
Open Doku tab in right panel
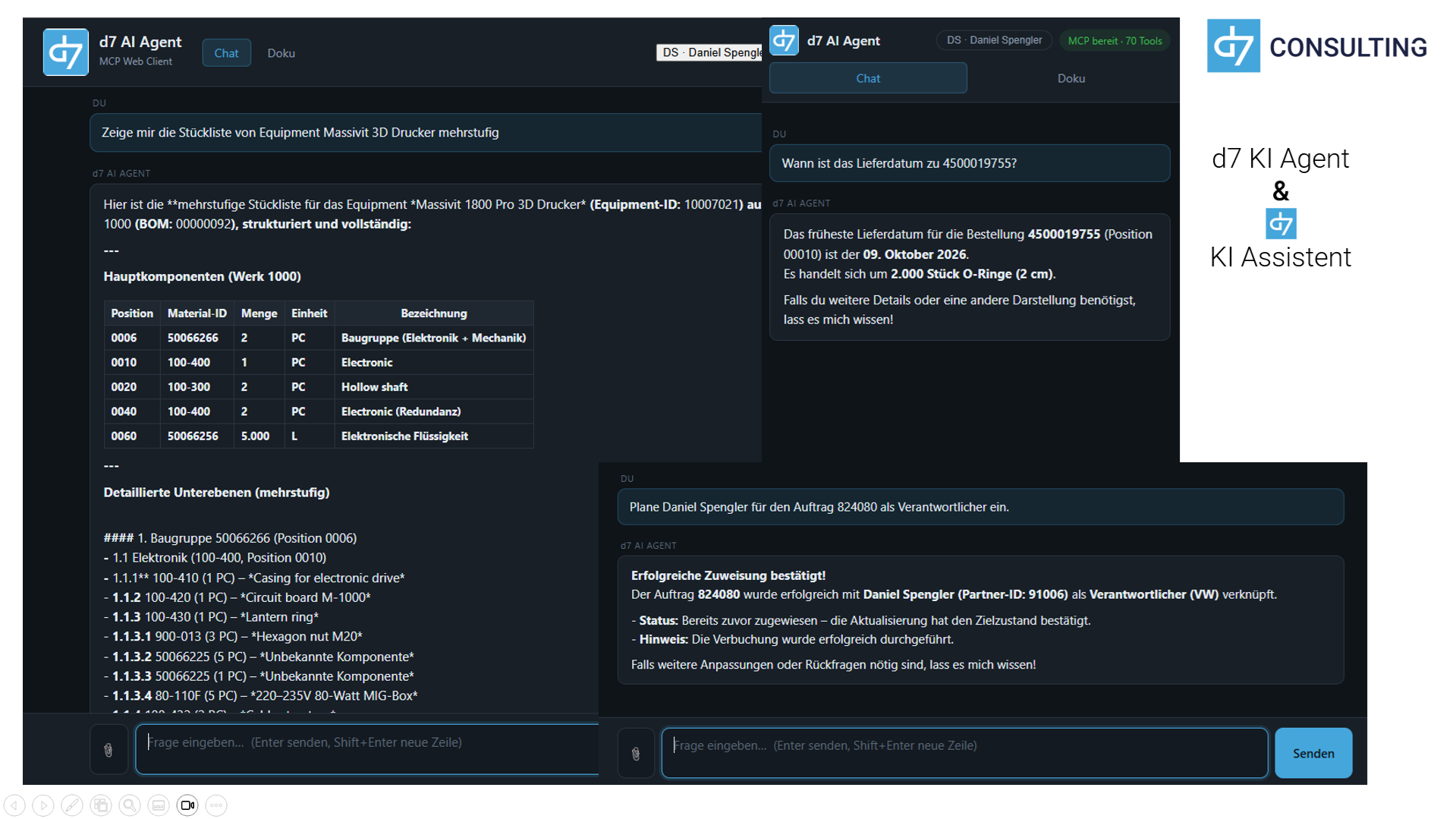(x=1071, y=78)
